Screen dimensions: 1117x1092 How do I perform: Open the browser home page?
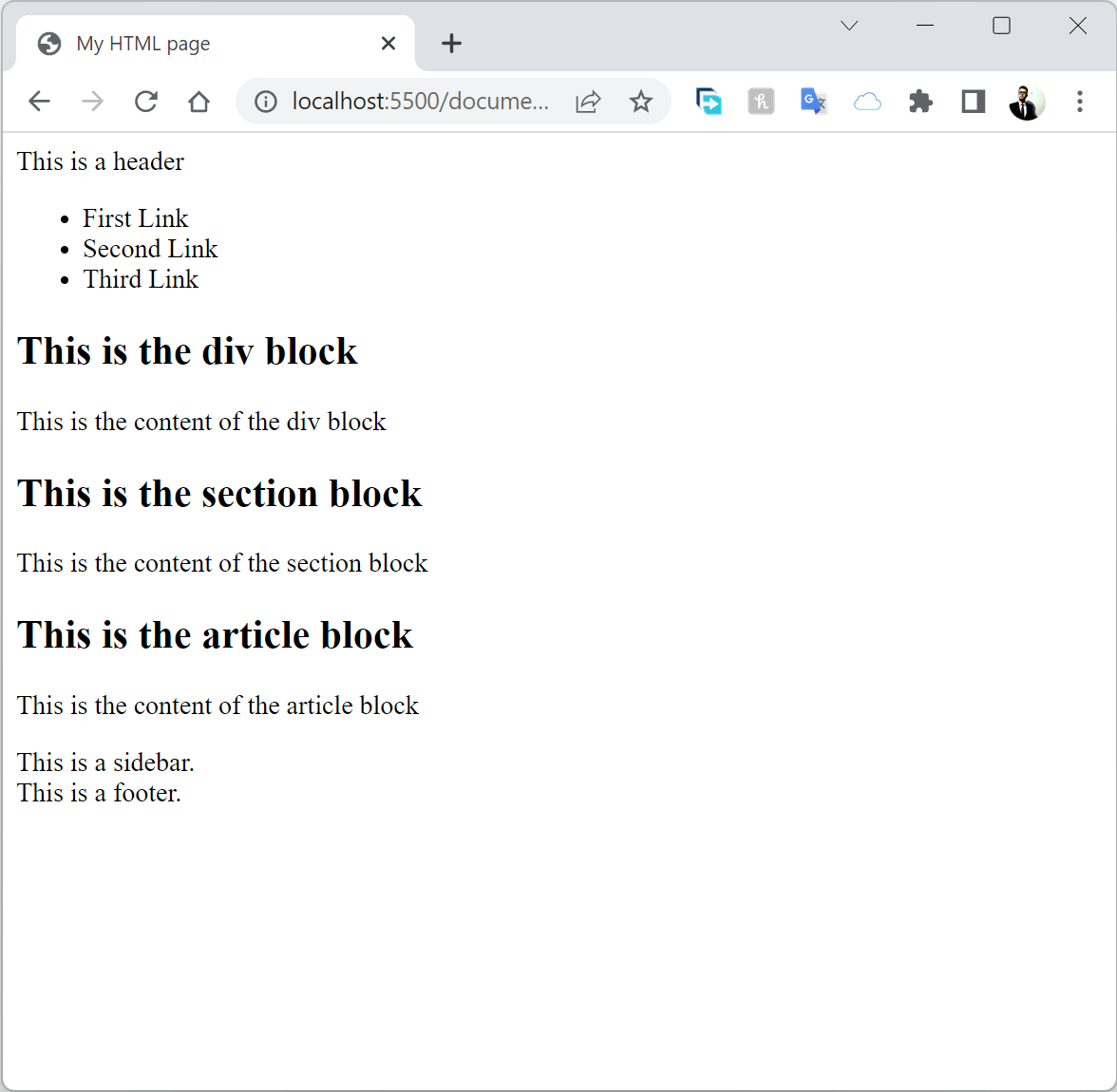point(199,101)
